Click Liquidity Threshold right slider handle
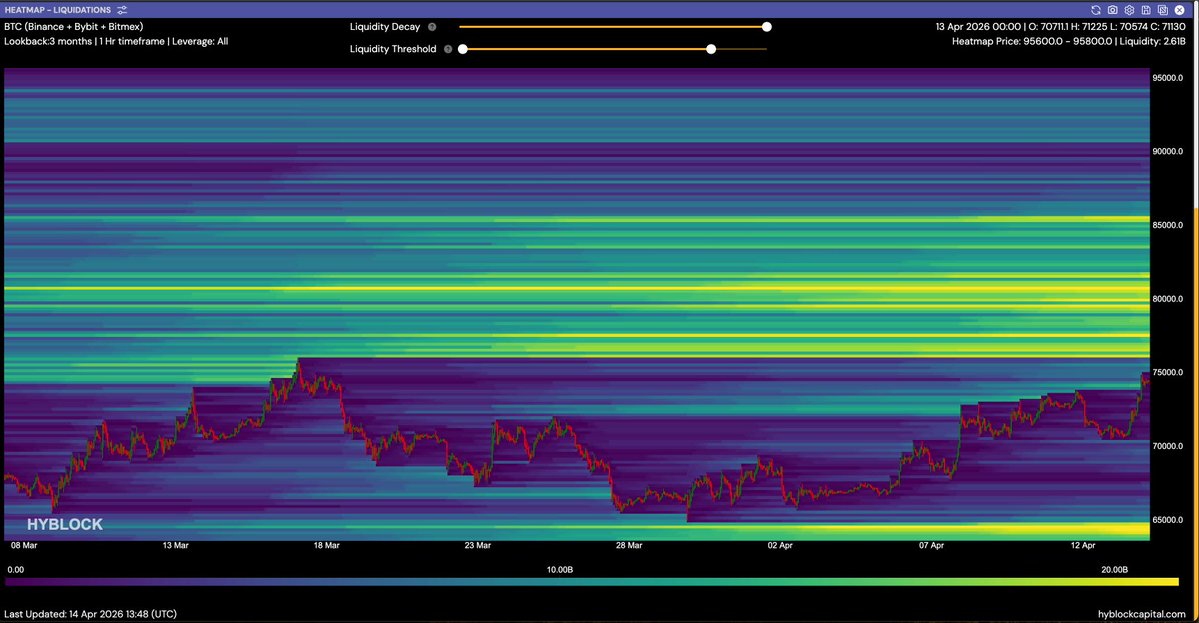This screenshot has width=1199, height=623. 711,48
